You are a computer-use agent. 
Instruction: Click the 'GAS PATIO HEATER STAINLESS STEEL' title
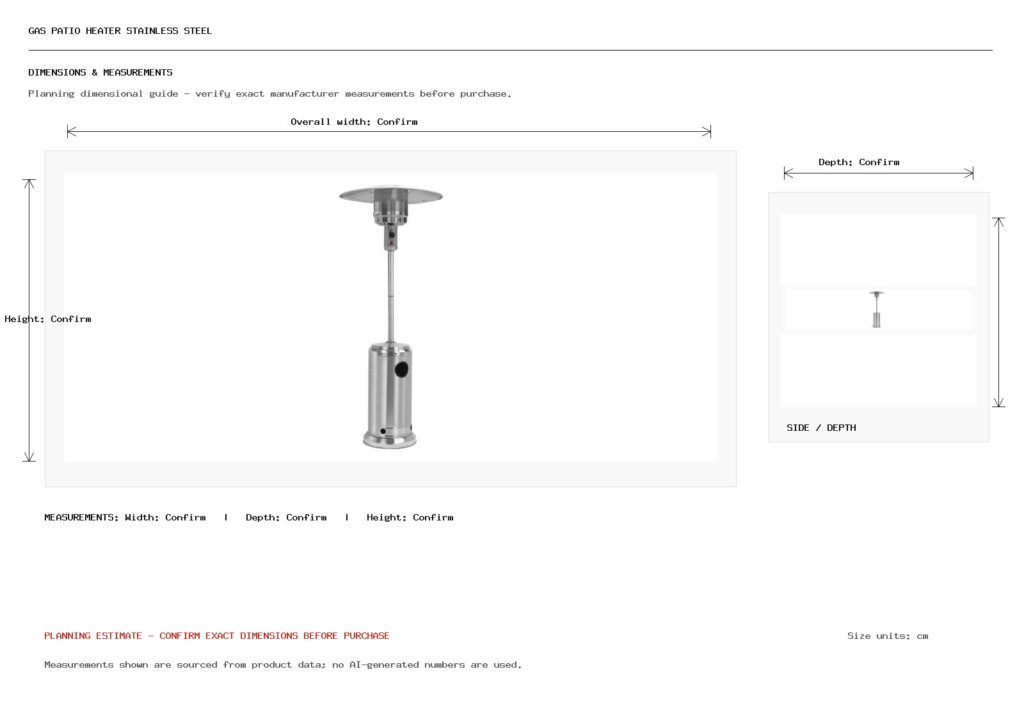point(120,31)
